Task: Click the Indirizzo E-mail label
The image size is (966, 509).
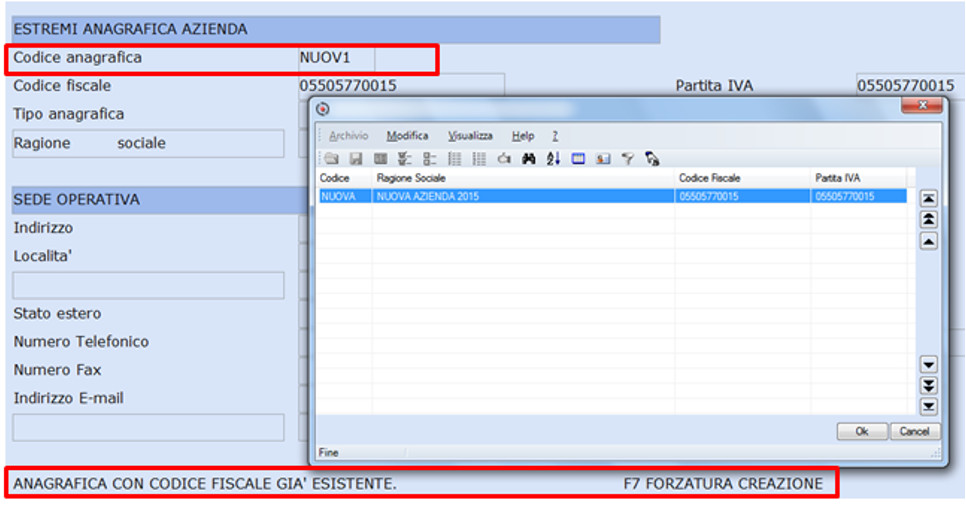Action: [68, 398]
